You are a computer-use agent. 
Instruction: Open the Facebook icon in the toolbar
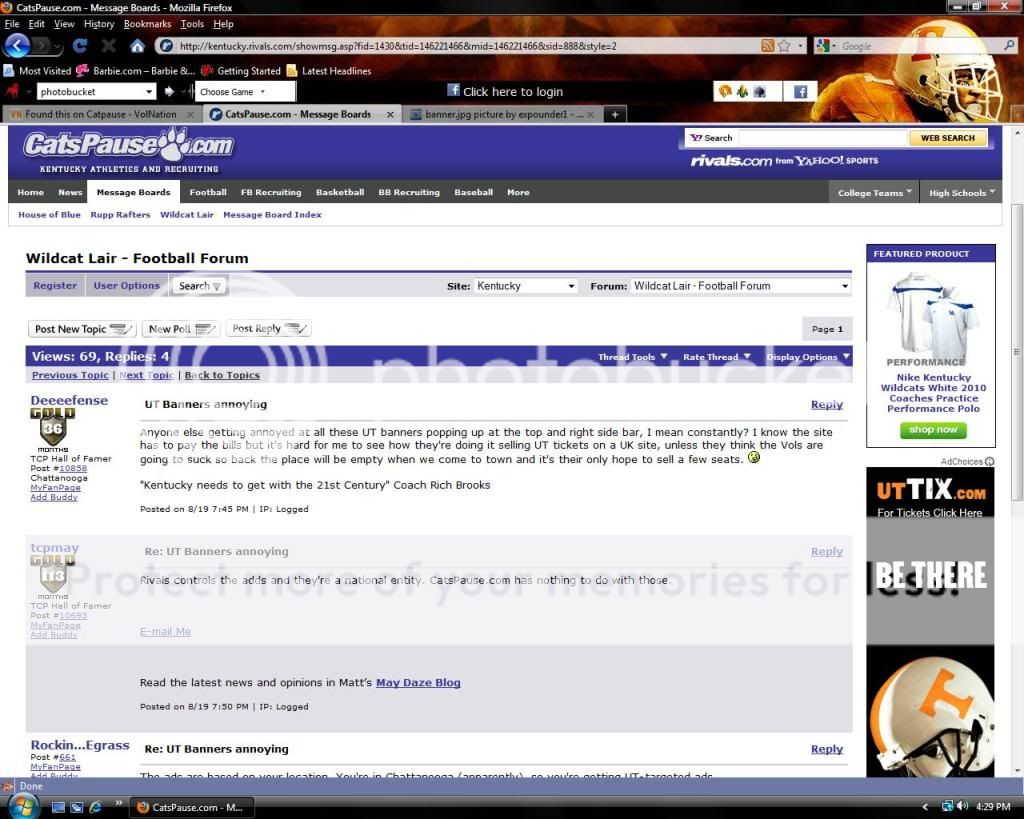tap(800, 91)
